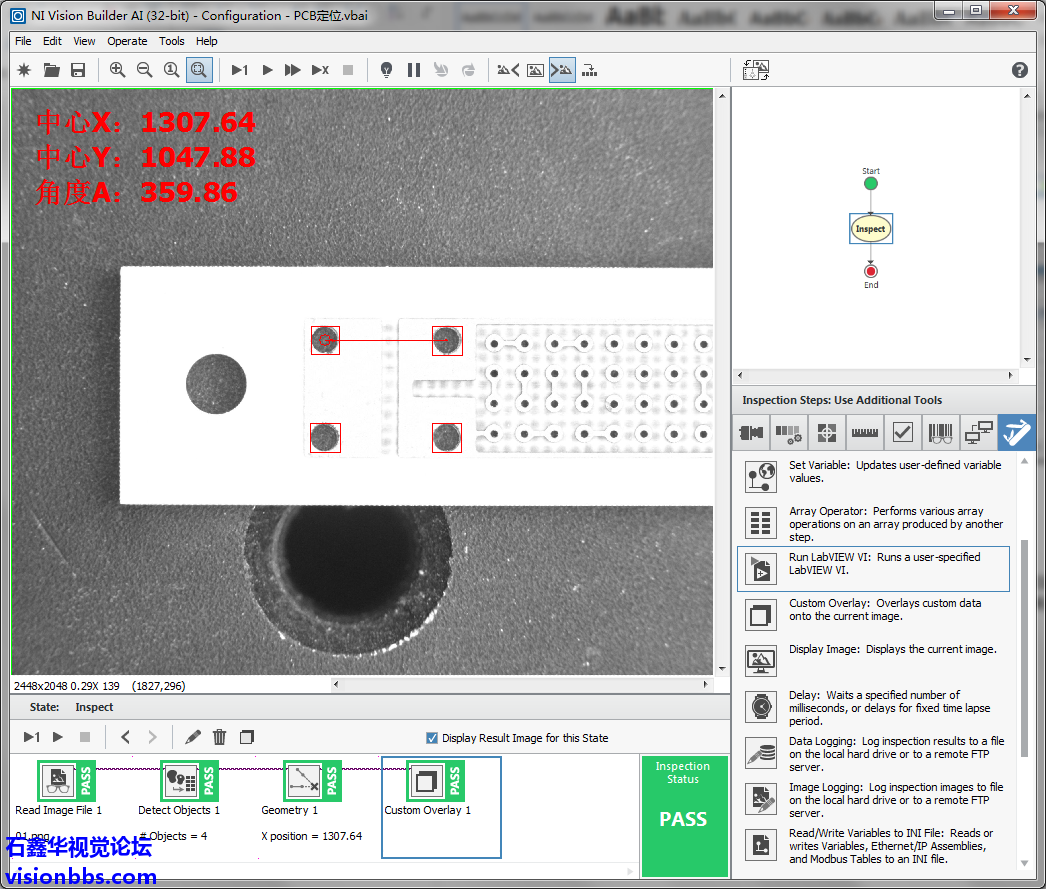Add the Data Logging step
The image size is (1046, 889).
click(872, 753)
